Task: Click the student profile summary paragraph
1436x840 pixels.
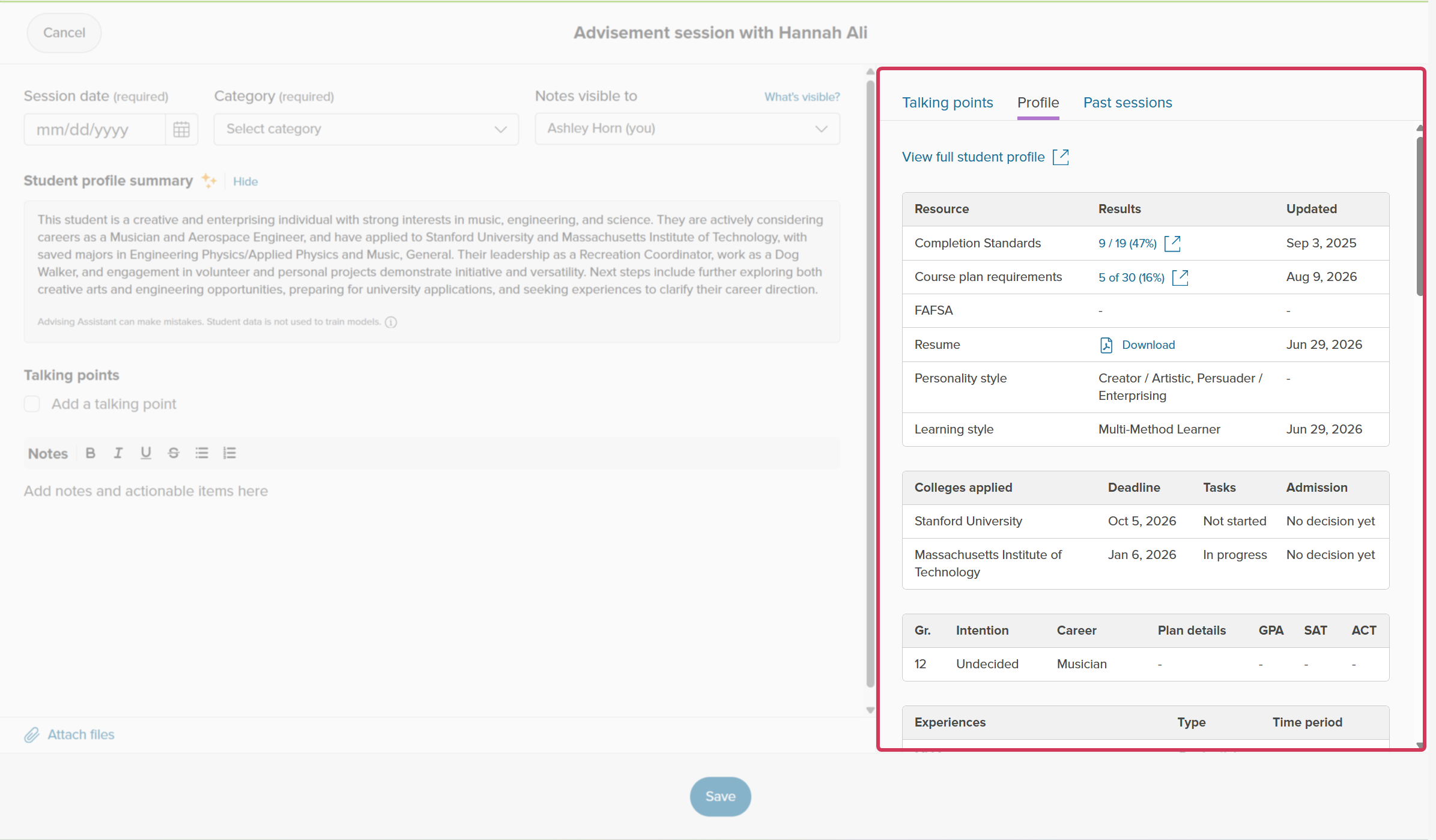Action: click(430, 255)
